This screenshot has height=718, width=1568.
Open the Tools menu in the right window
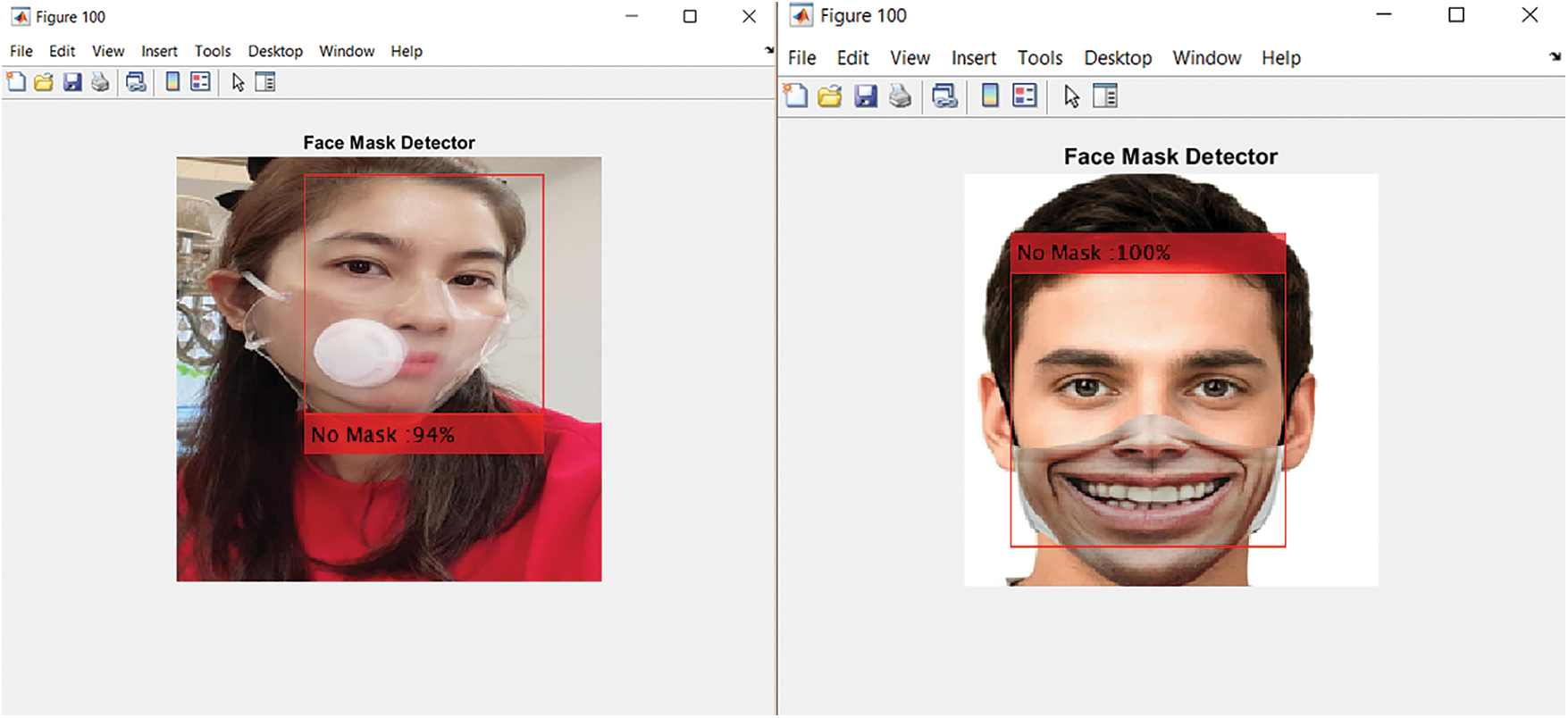pos(1040,58)
